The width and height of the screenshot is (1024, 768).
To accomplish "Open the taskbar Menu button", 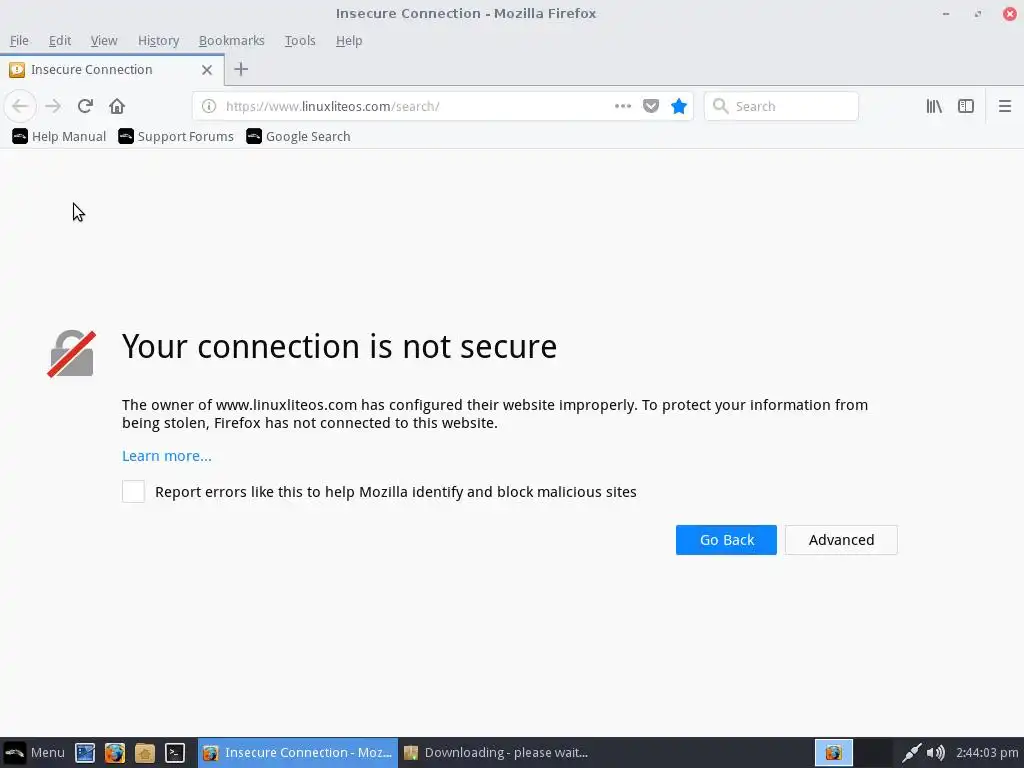I will pos(34,752).
